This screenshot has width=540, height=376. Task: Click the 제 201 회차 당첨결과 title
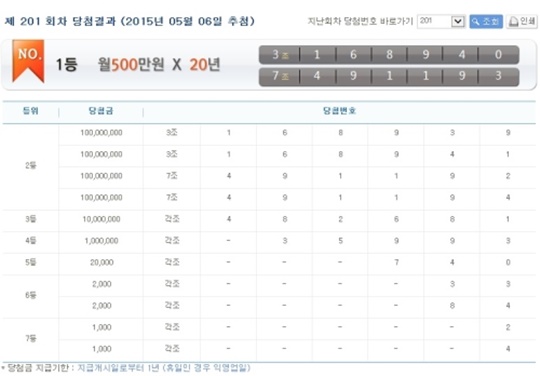coord(60,22)
